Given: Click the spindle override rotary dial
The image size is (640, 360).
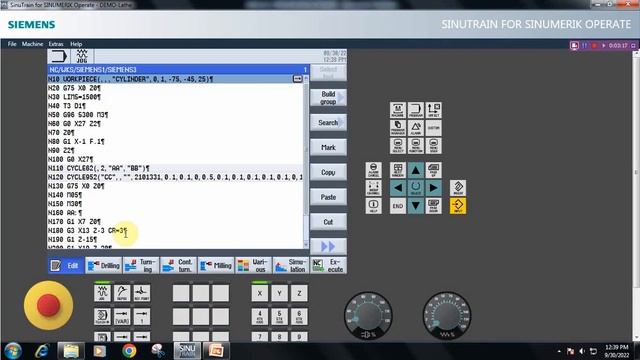Looking at the screenshot, I should [x=368, y=315].
